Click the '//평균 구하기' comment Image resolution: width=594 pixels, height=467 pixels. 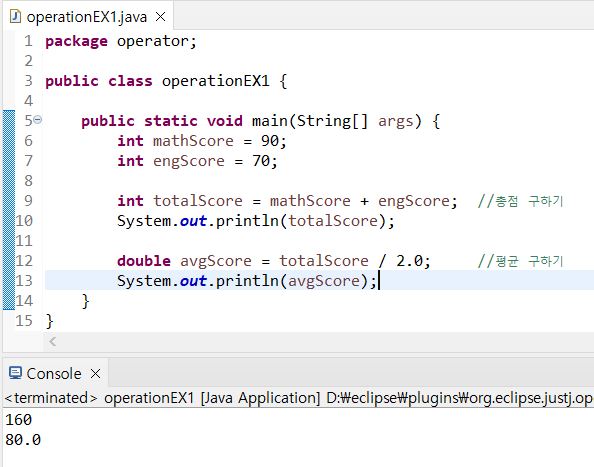(521, 261)
